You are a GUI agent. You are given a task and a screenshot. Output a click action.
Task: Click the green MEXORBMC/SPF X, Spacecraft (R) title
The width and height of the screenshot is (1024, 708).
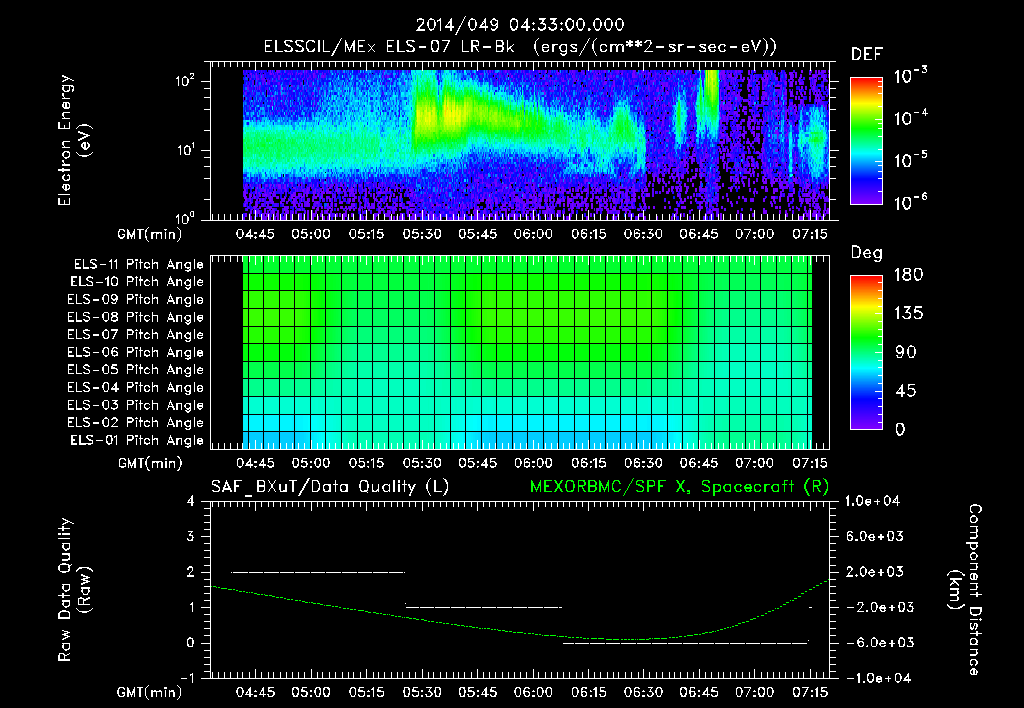679,487
